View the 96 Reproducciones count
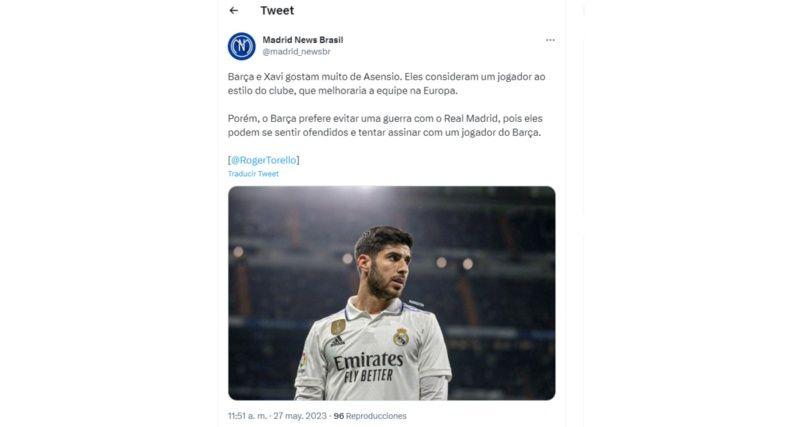The width and height of the screenshot is (800, 427). (370, 416)
